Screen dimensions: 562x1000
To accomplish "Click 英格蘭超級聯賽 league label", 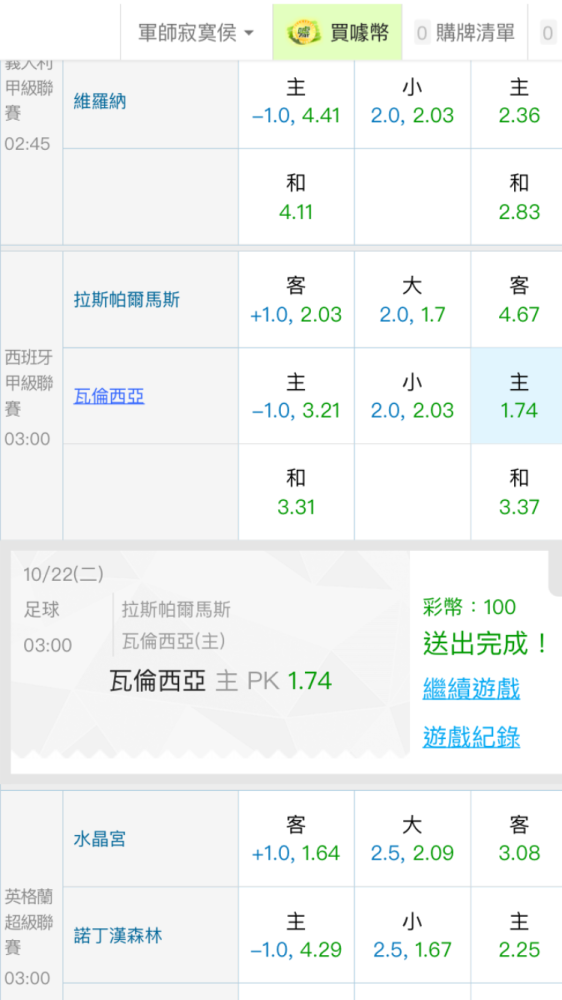I will (x=29, y=922).
